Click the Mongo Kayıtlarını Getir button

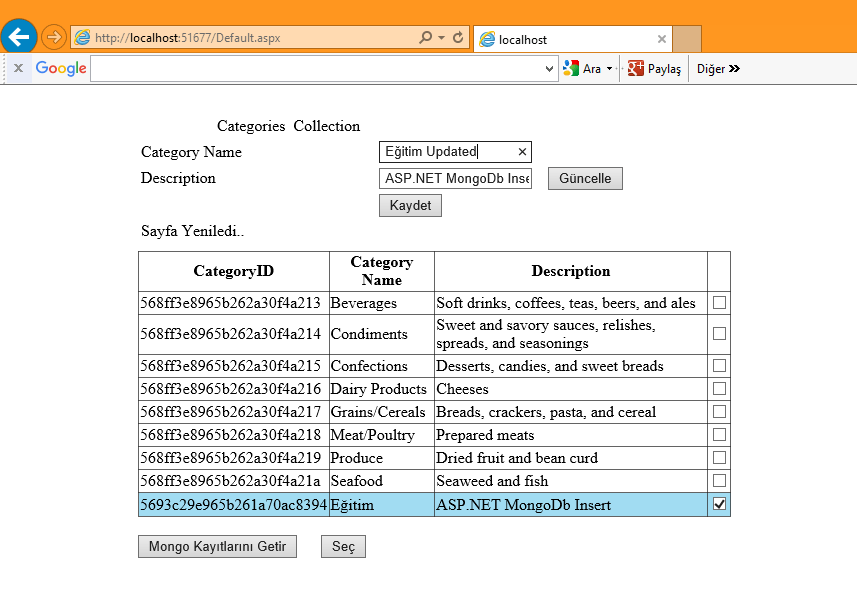217,547
